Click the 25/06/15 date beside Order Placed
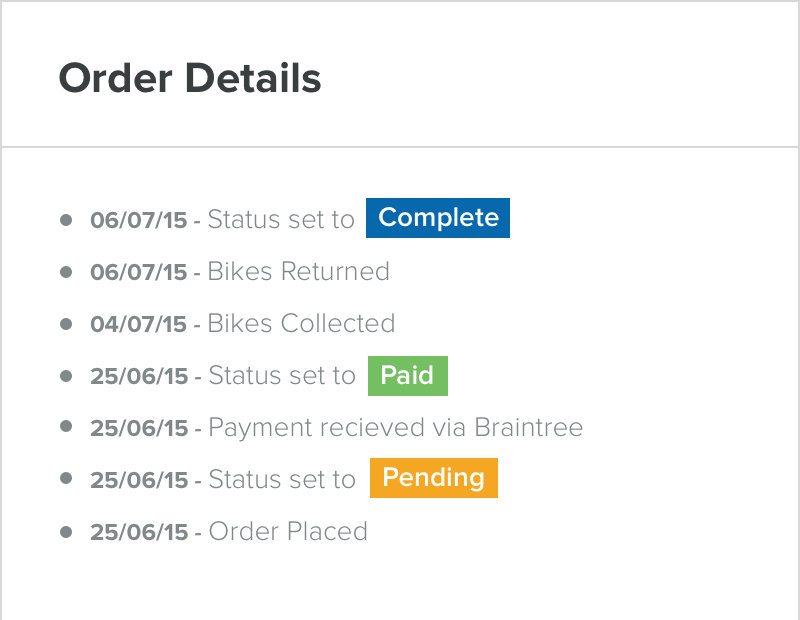 point(139,531)
